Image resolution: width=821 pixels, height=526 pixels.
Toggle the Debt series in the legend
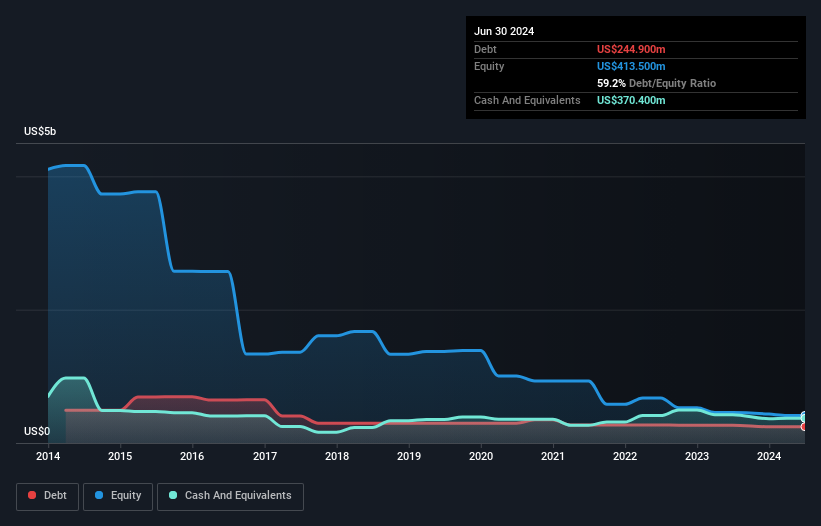[x=47, y=496]
